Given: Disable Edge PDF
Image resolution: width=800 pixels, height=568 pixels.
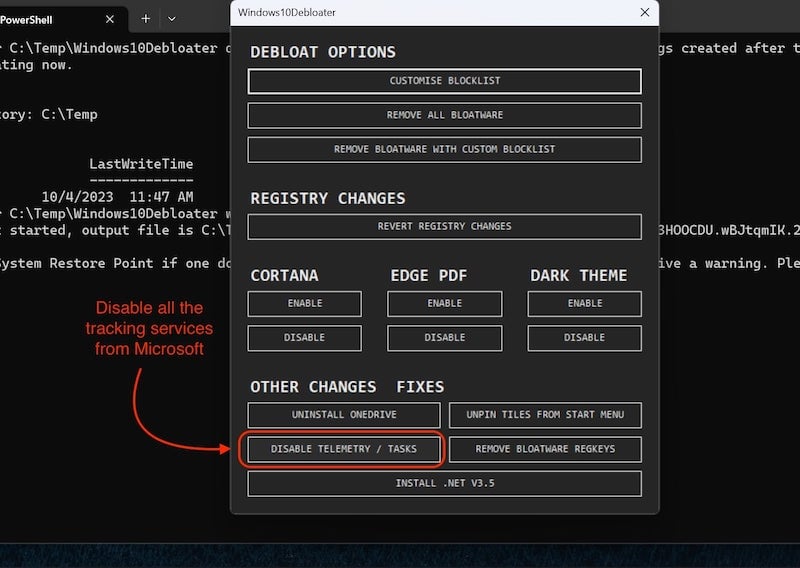Looking at the screenshot, I should coord(444,338).
